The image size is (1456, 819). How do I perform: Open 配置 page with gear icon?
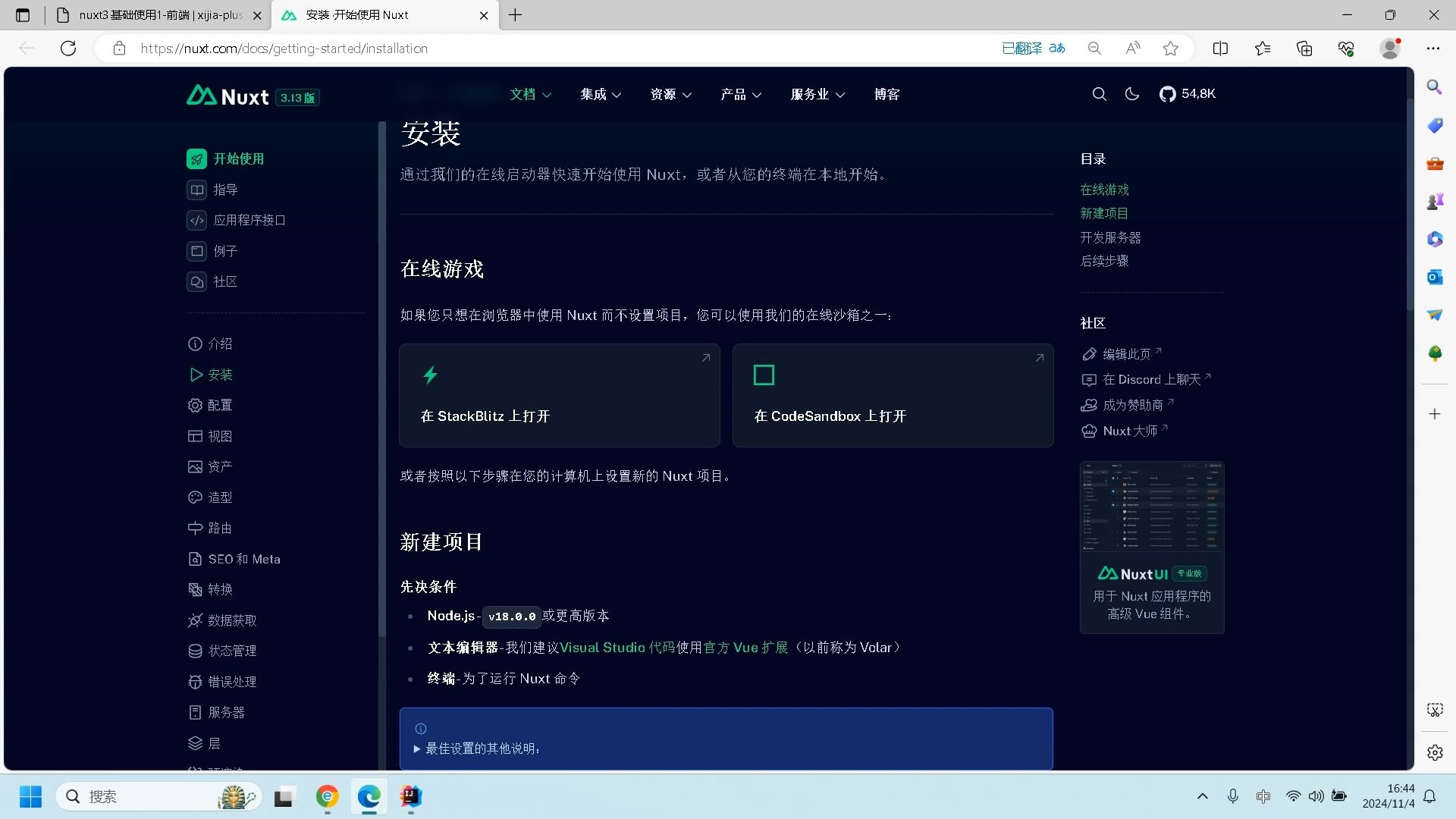point(210,405)
